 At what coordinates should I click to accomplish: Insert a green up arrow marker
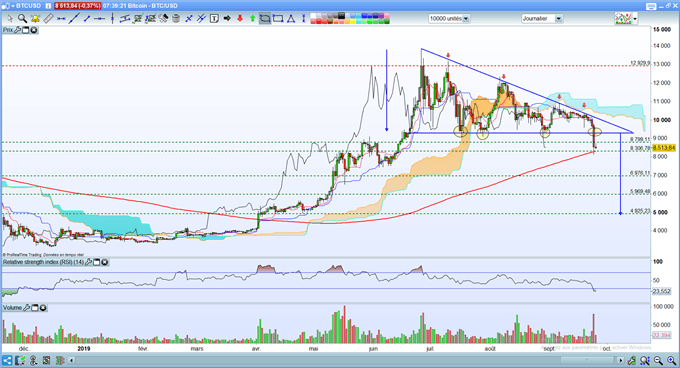(253, 19)
